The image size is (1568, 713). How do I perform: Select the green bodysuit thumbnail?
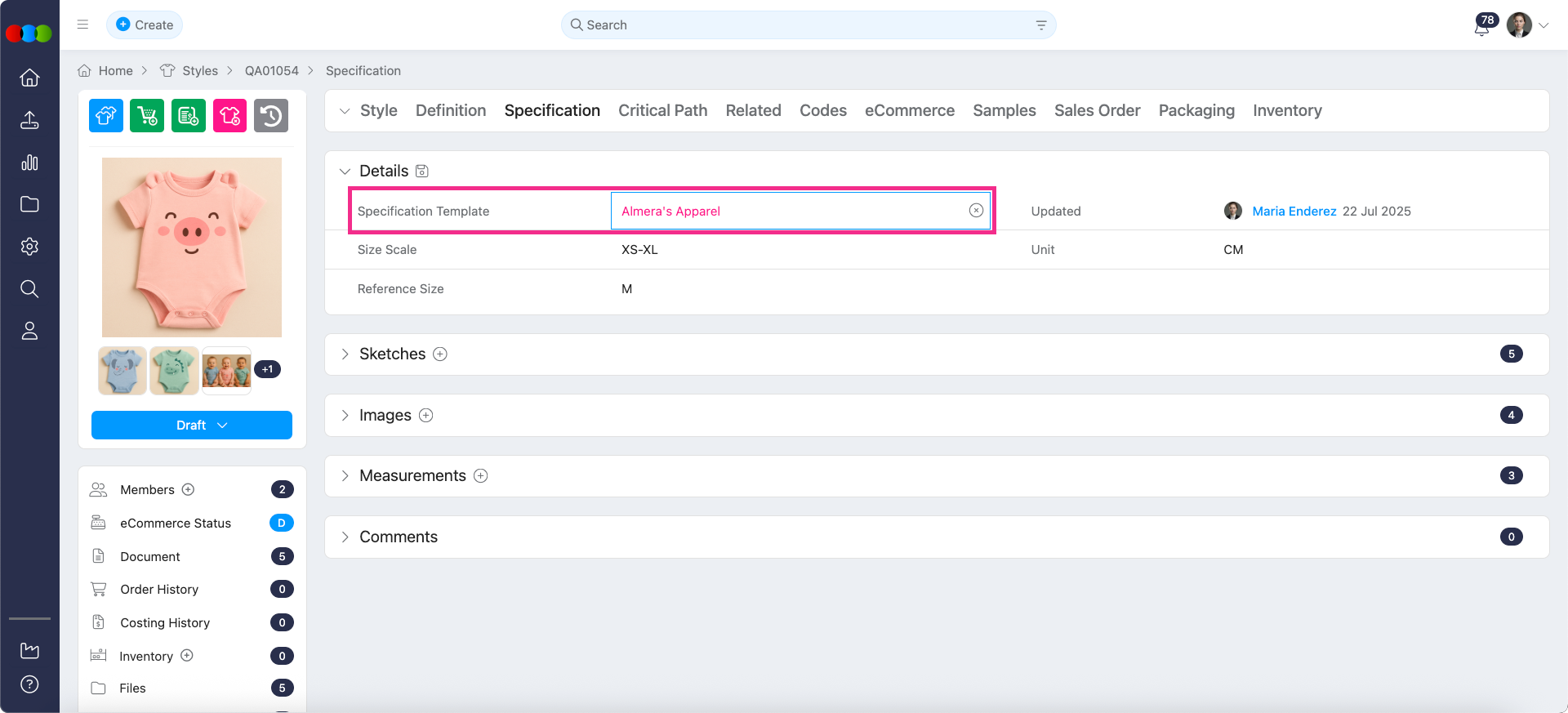coord(174,371)
